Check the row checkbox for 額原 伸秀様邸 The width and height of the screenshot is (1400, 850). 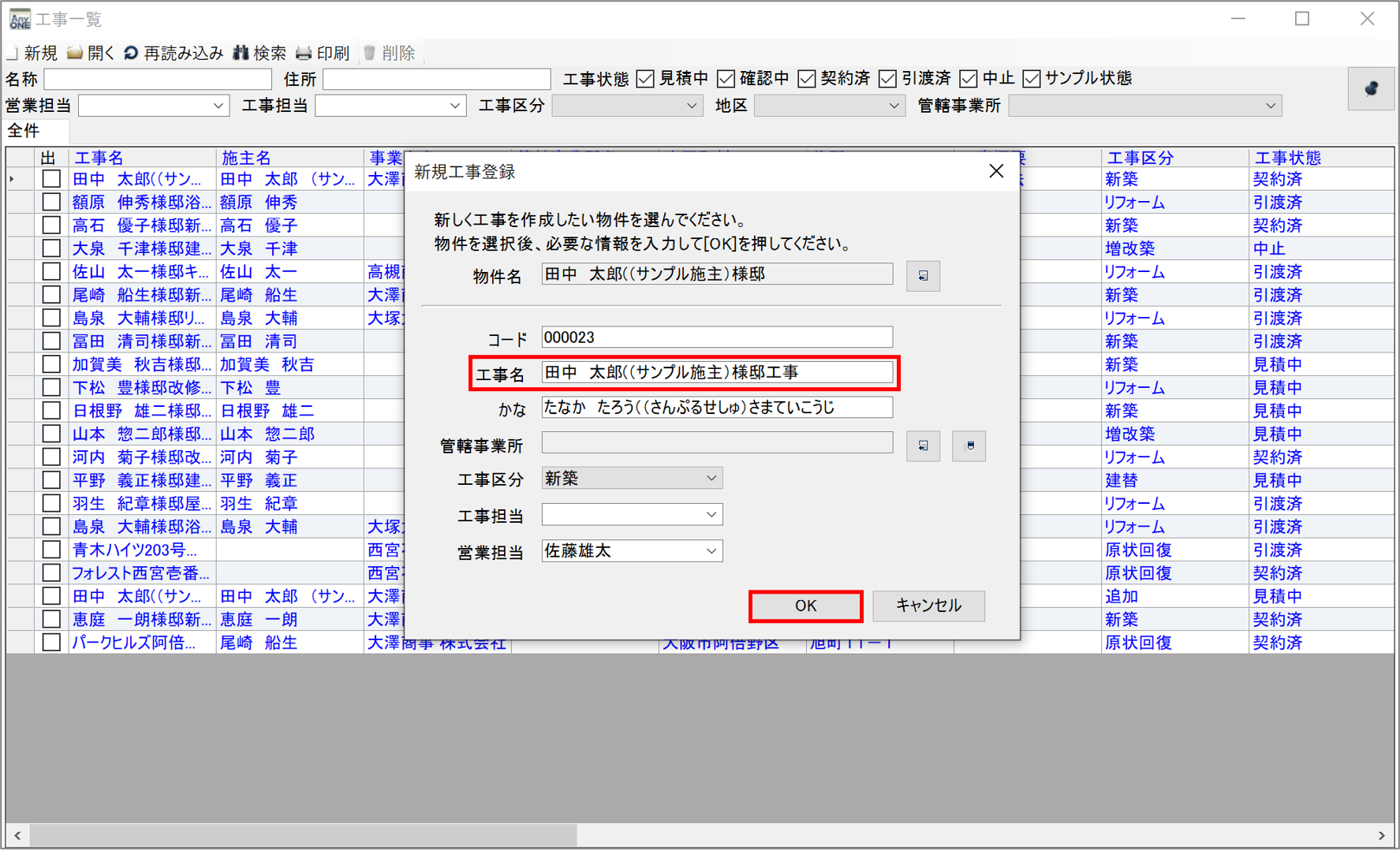51,202
